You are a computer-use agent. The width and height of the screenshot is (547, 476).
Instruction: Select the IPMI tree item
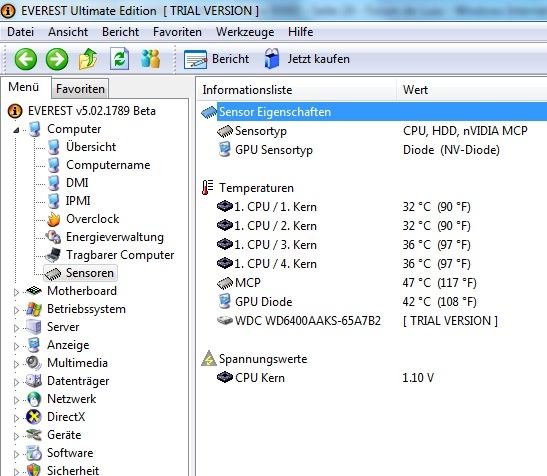coord(78,201)
